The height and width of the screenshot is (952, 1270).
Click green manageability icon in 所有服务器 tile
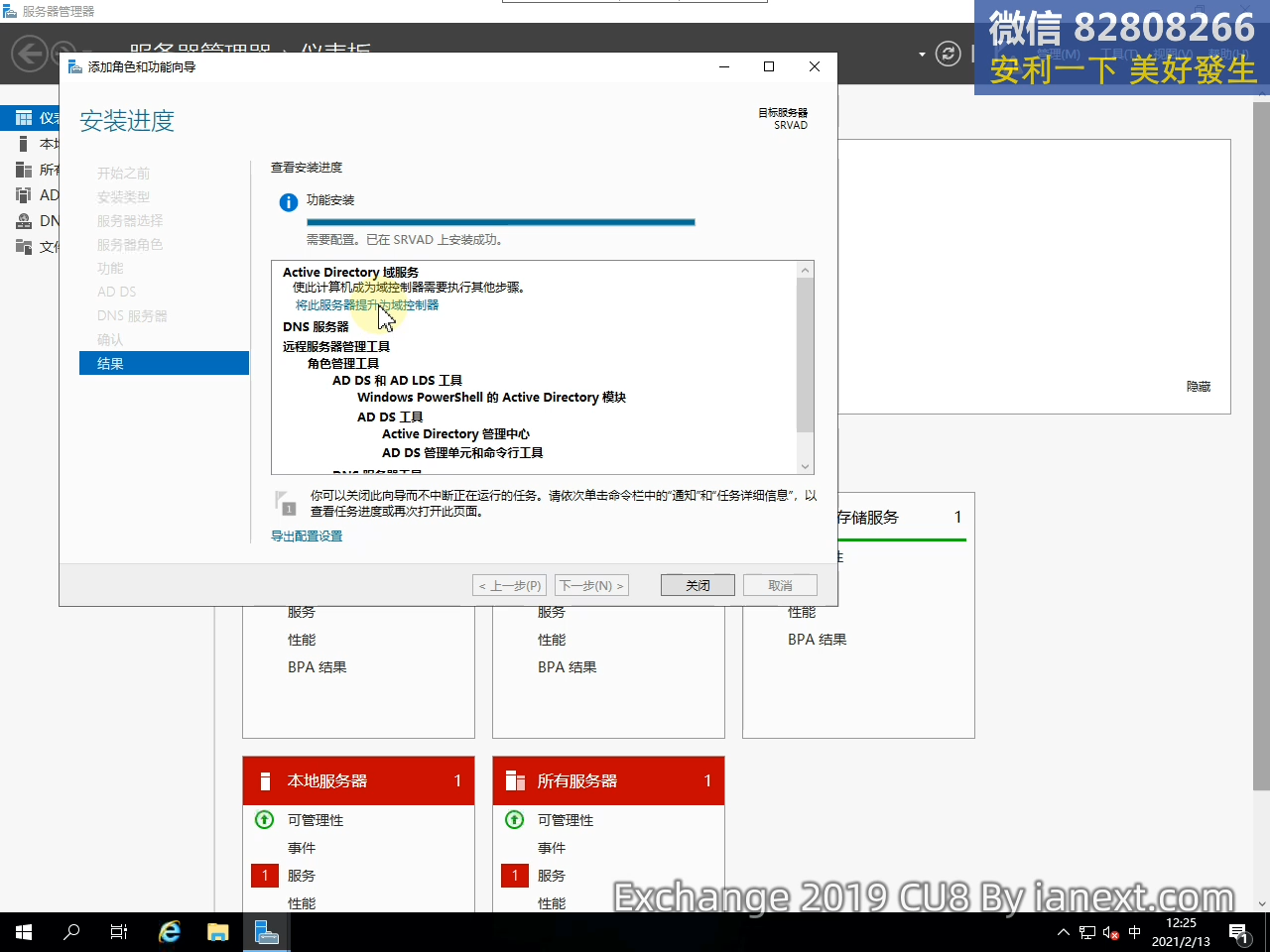tap(515, 820)
